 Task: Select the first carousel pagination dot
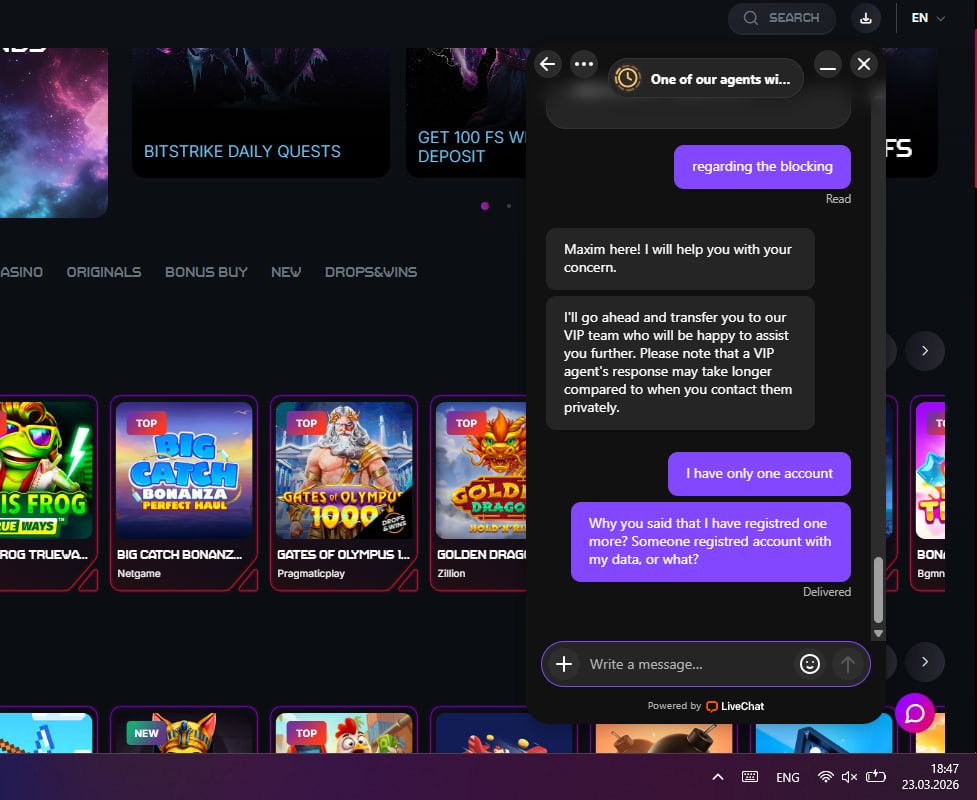(485, 206)
